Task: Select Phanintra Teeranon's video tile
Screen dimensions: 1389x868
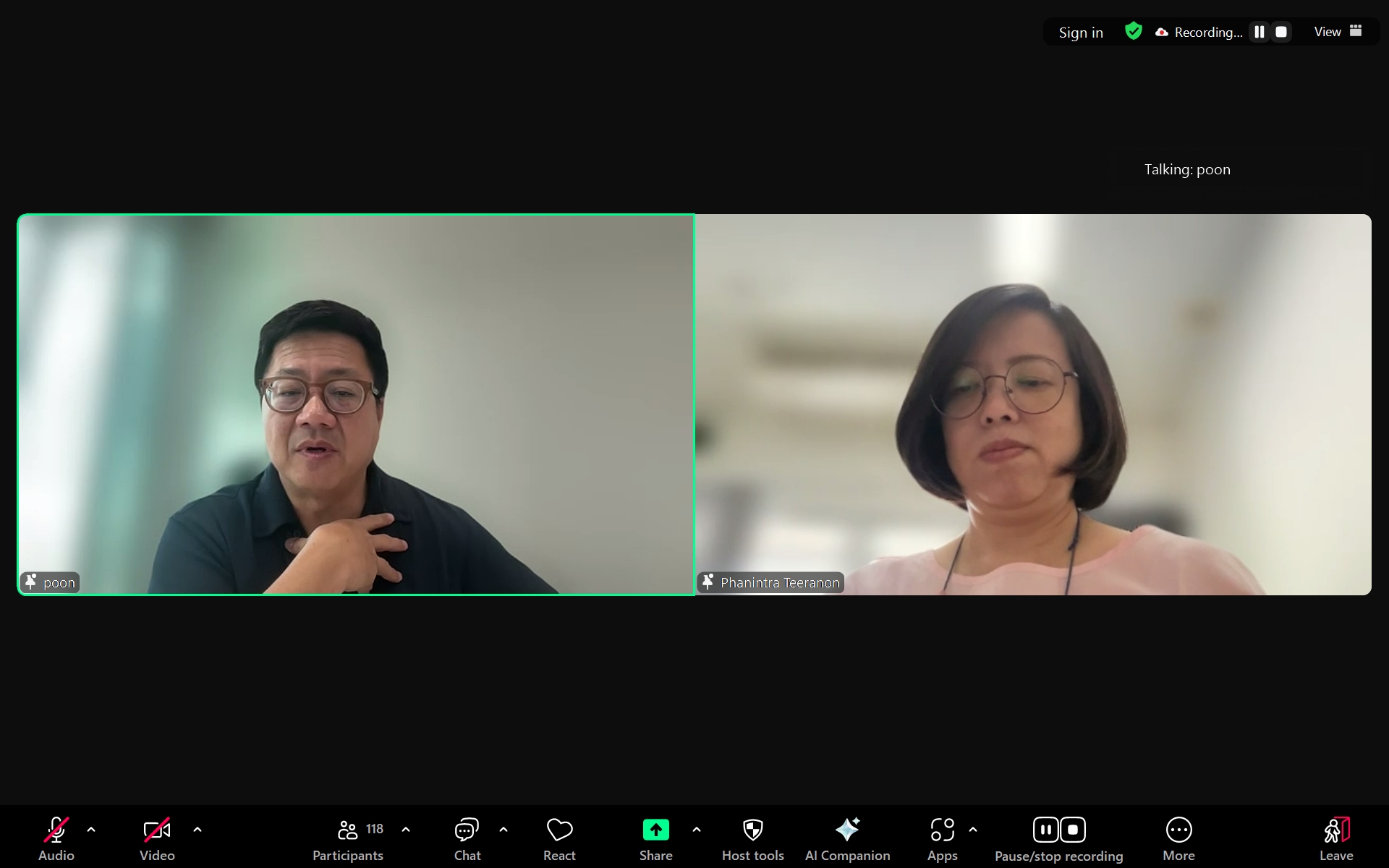Action: click(1033, 404)
